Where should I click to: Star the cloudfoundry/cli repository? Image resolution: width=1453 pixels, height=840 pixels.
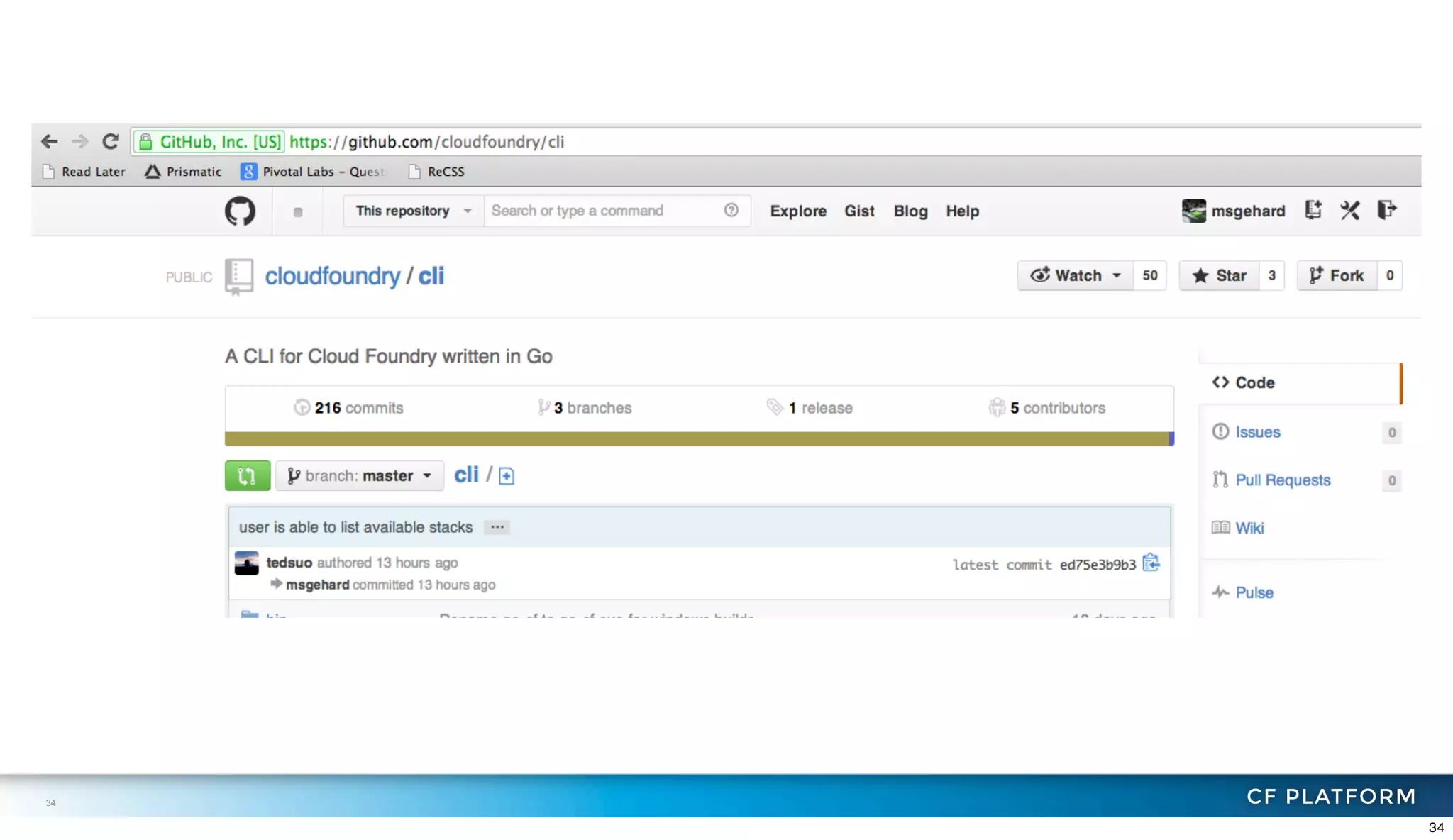coord(1220,275)
